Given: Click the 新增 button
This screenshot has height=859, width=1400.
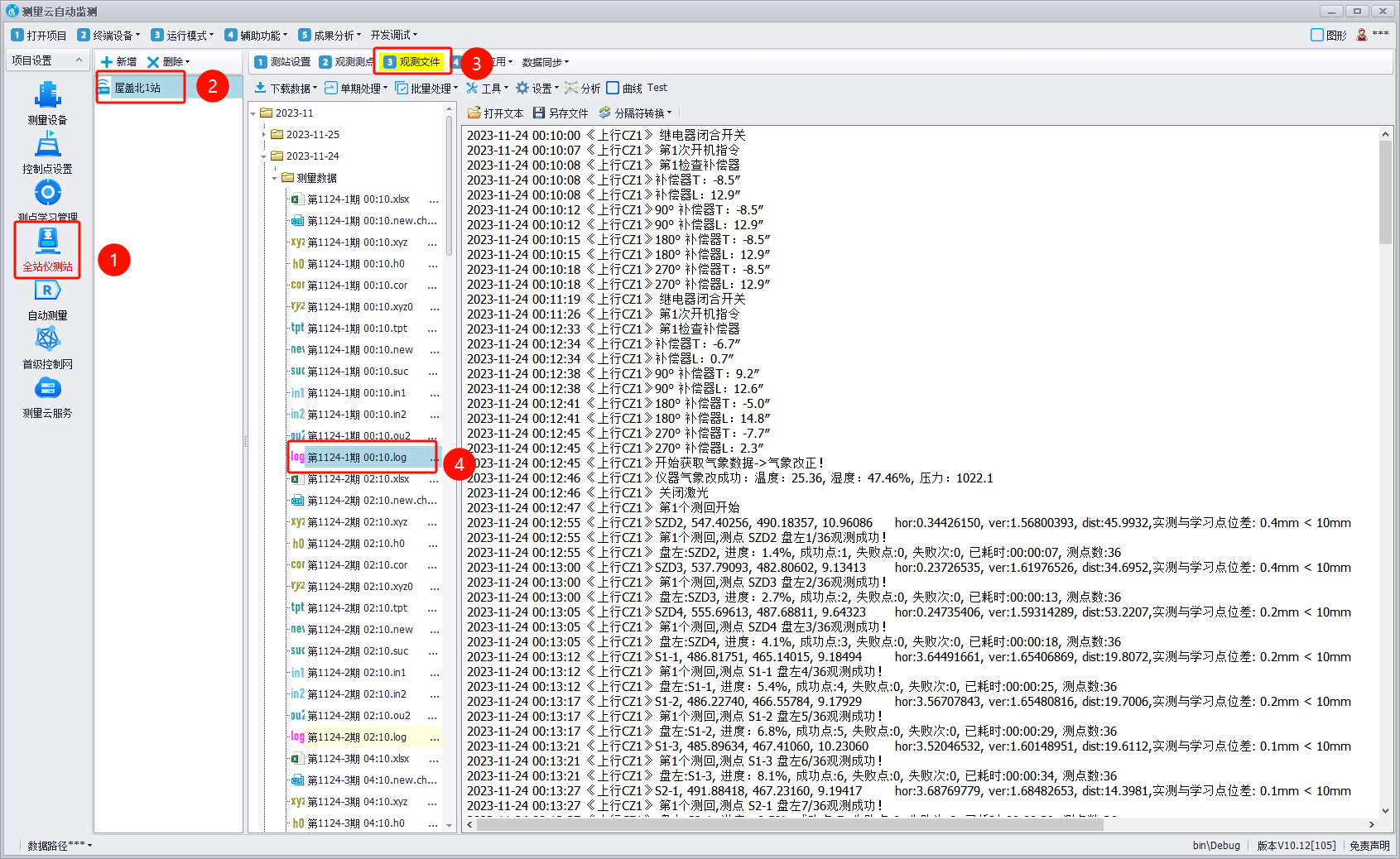Looking at the screenshot, I should 118,62.
